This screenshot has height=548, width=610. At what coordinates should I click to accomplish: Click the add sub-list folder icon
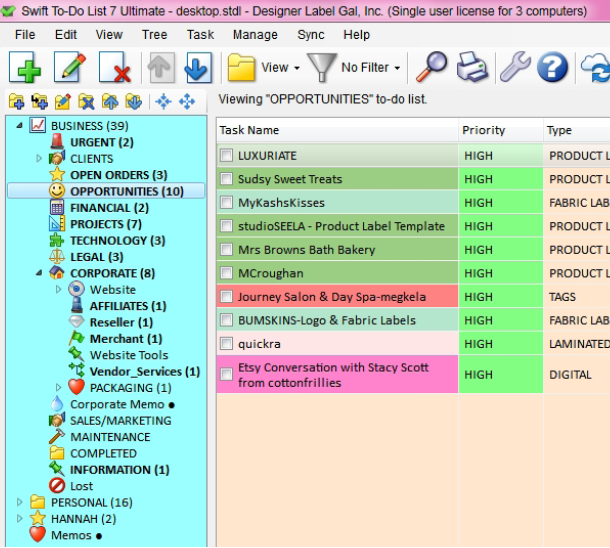40,102
